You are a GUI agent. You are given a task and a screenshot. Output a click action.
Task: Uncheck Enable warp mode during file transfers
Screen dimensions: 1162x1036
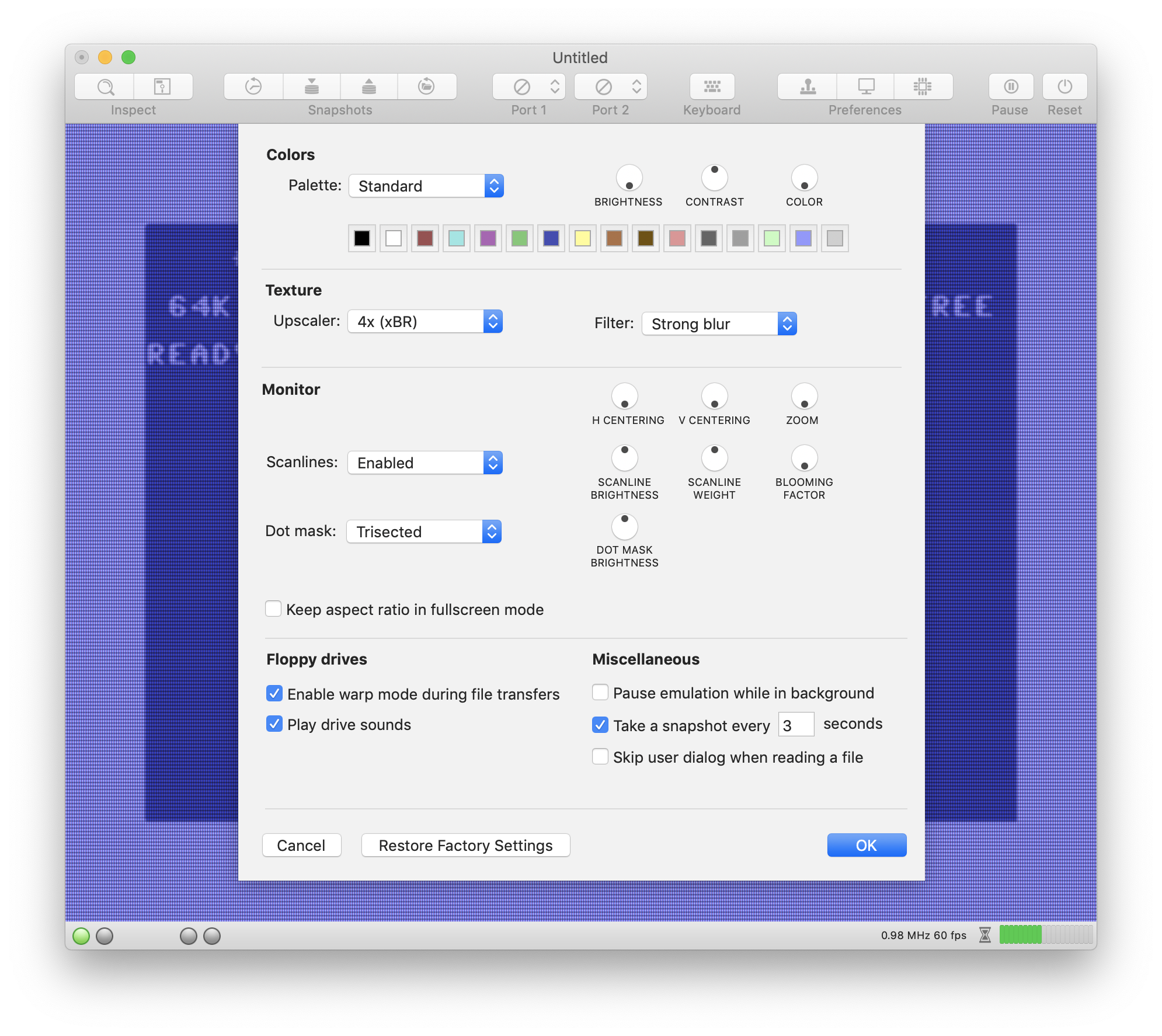click(274, 693)
